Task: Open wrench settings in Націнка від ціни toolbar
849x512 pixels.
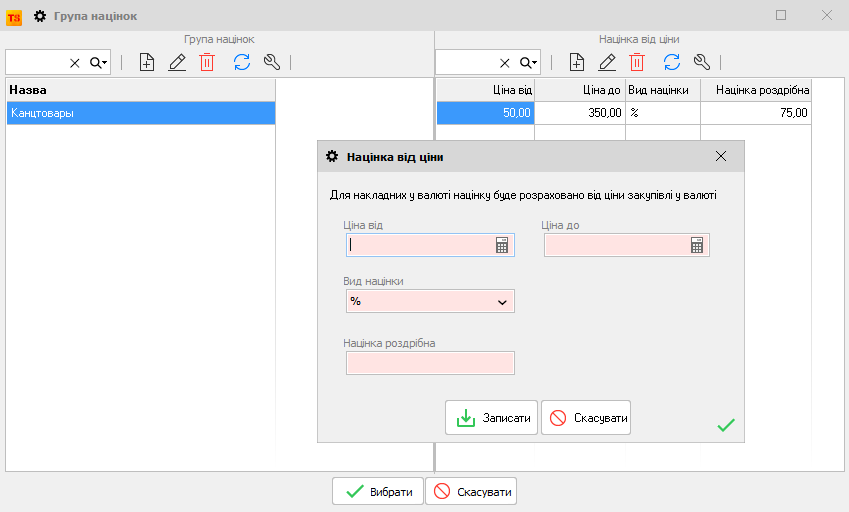Action: [x=702, y=62]
